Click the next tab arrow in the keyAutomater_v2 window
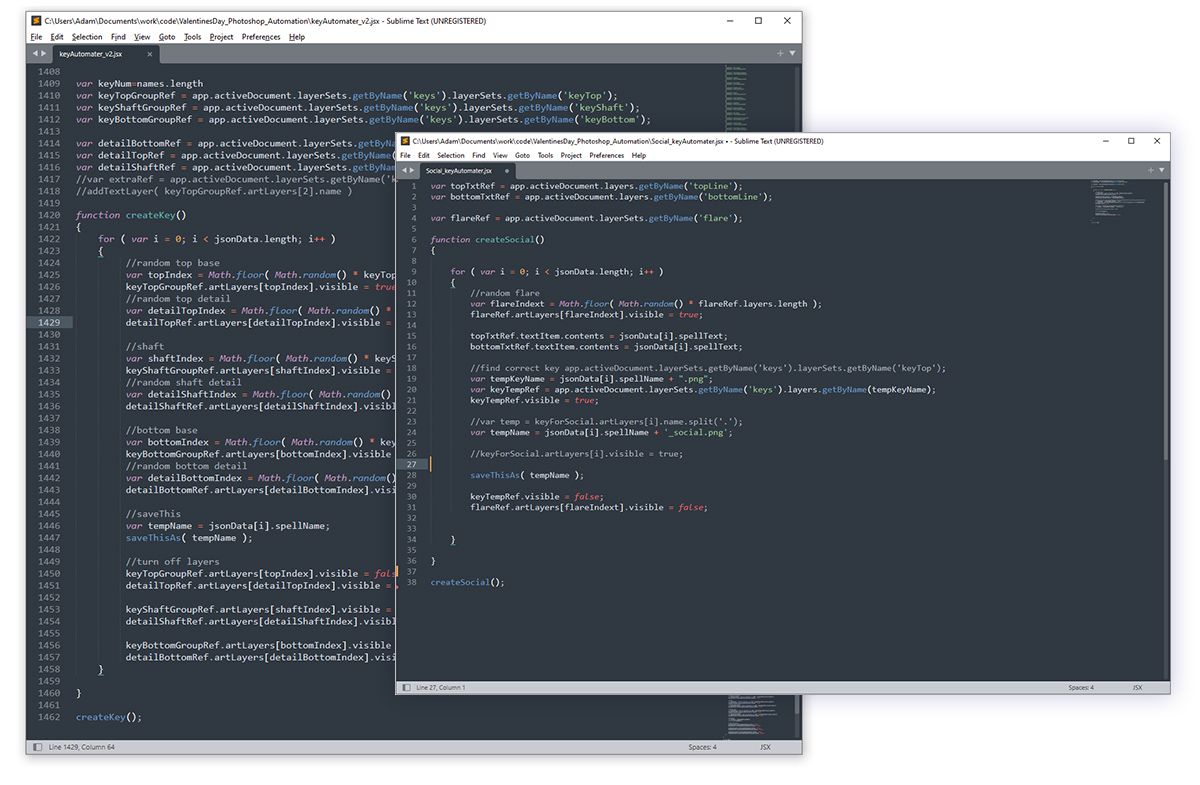The image size is (1200, 785). [43, 53]
